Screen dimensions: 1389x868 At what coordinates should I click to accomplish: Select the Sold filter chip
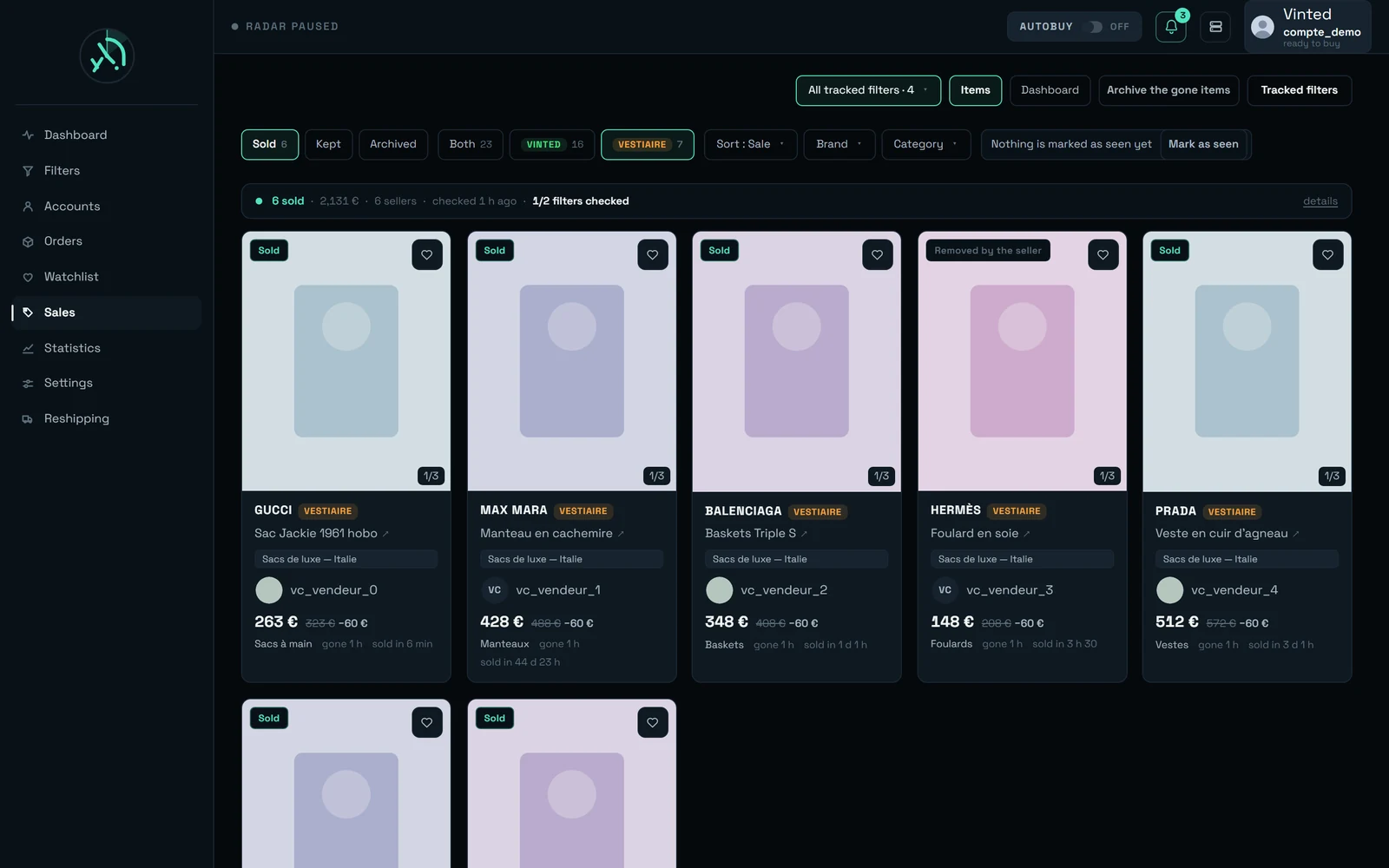[270, 144]
